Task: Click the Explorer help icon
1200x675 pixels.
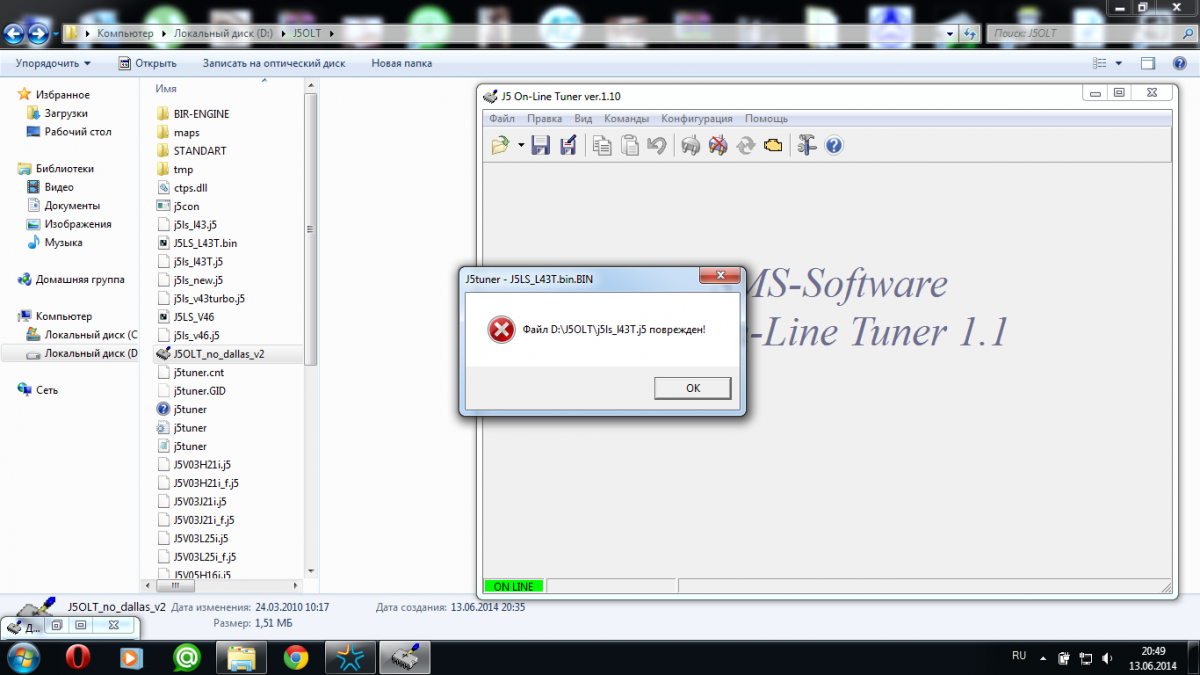Action: pyautogui.click(x=1178, y=63)
